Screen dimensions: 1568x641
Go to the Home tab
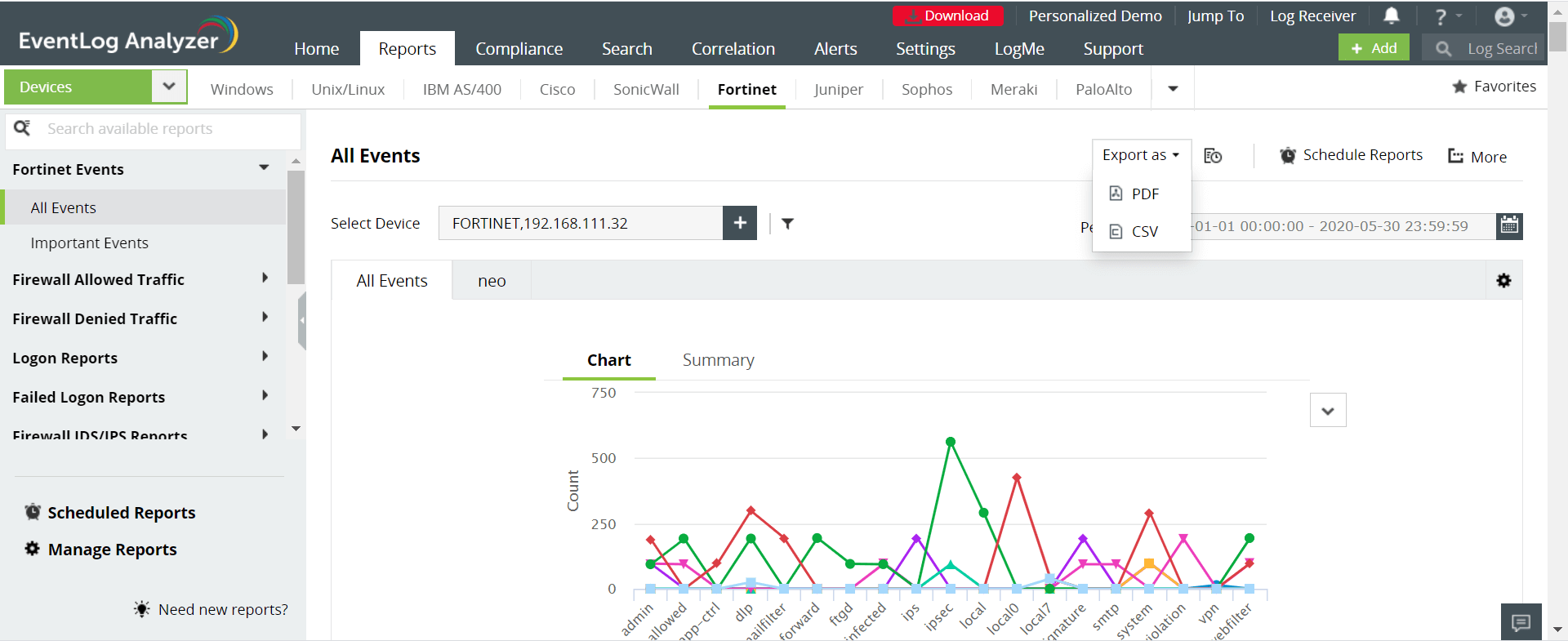pyautogui.click(x=317, y=49)
